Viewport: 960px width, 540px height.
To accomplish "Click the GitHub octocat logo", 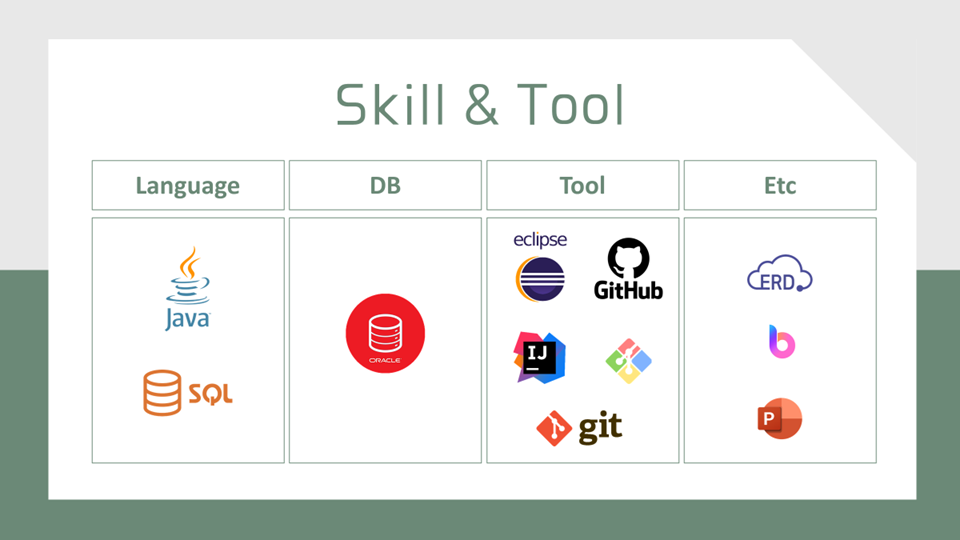I will click(628, 269).
